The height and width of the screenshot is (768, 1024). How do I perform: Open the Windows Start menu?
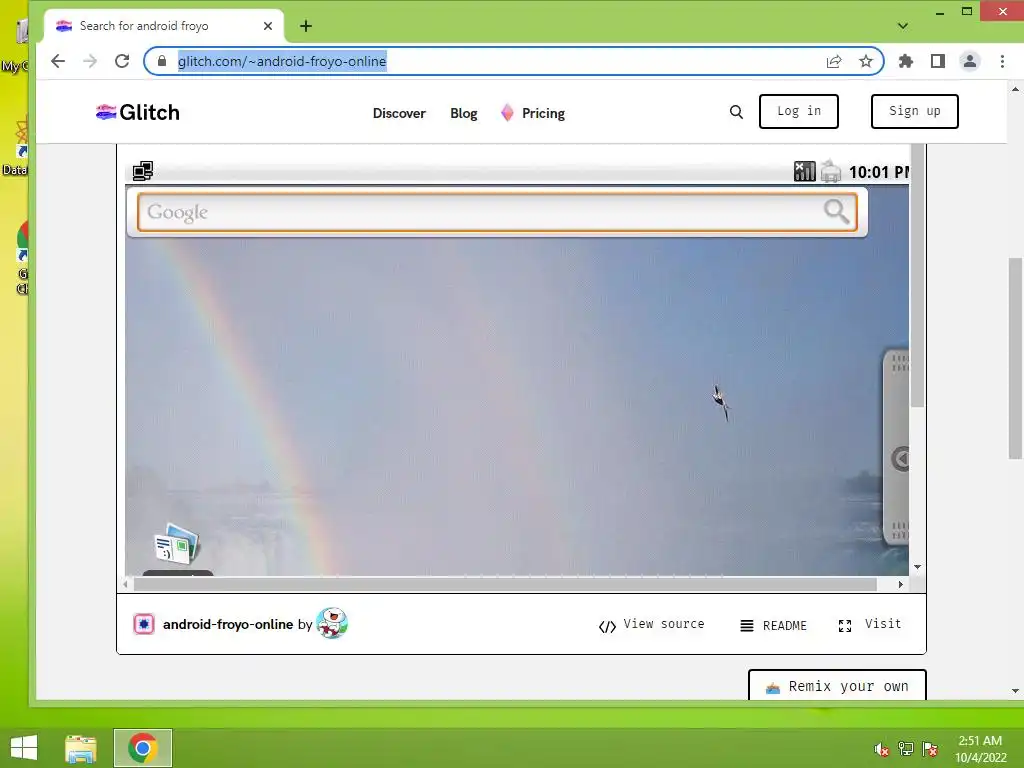pyautogui.click(x=24, y=748)
